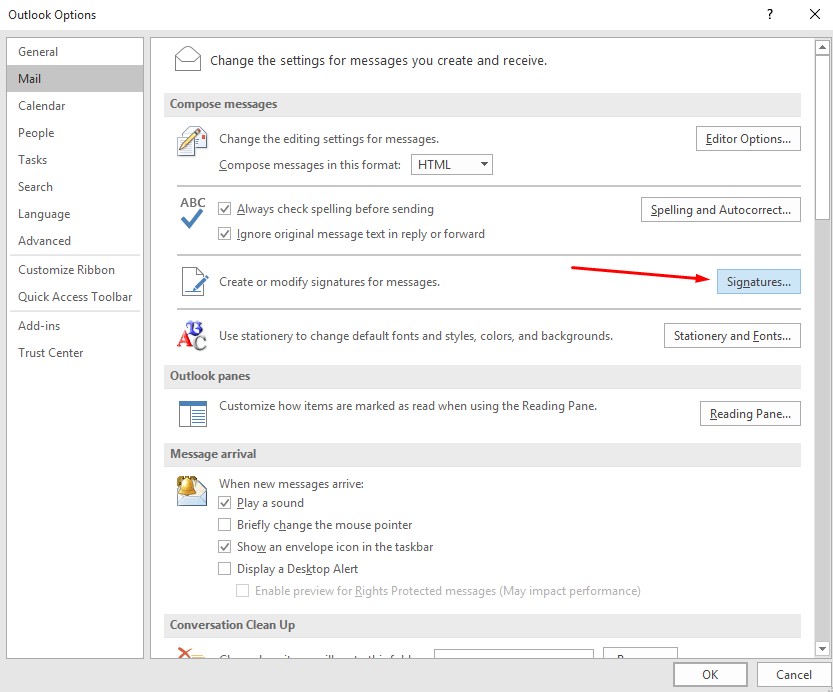Click the ABC spelling checkmark icon

coord(192,212)
